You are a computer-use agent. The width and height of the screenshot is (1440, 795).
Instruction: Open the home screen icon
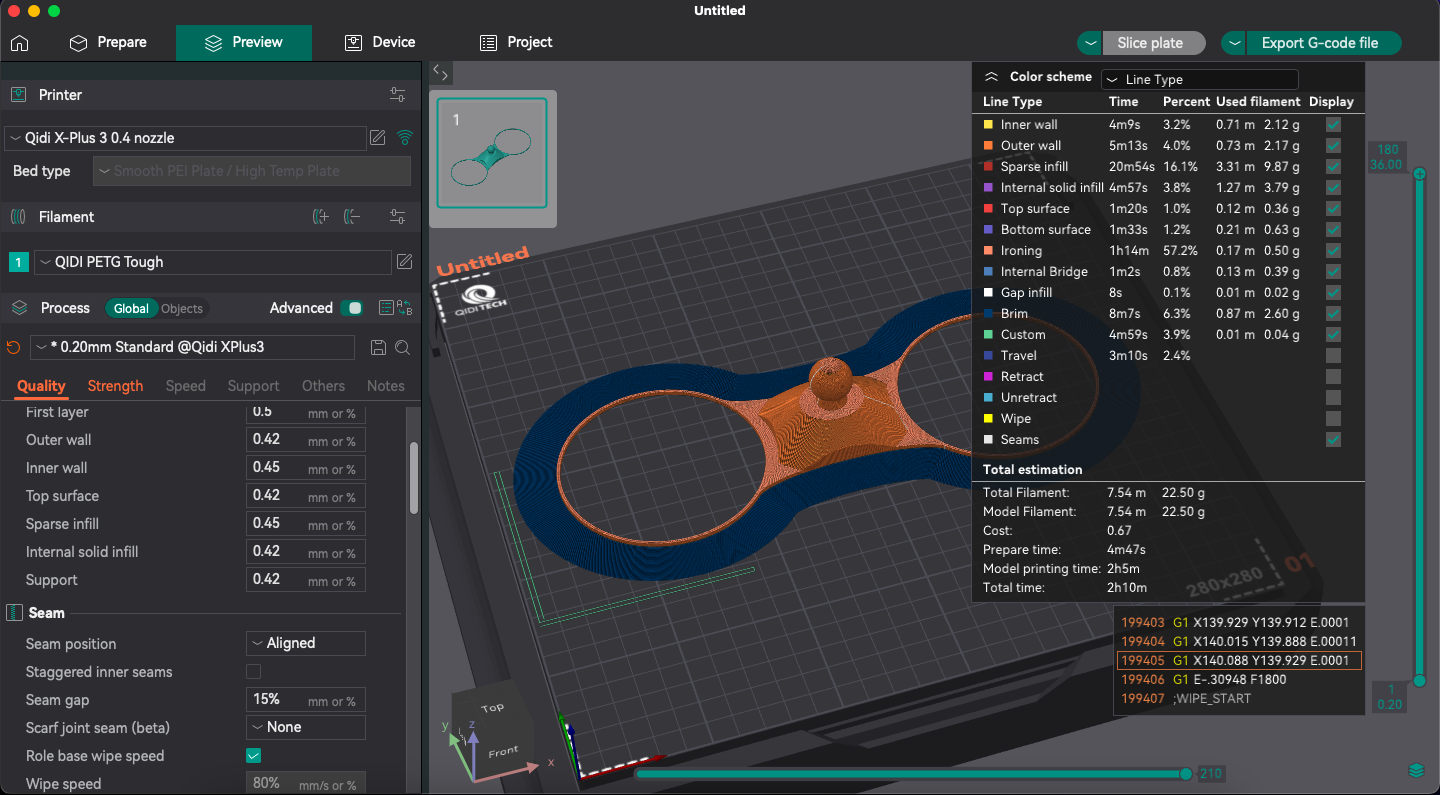pyautogui.click(x=19, y=43)
